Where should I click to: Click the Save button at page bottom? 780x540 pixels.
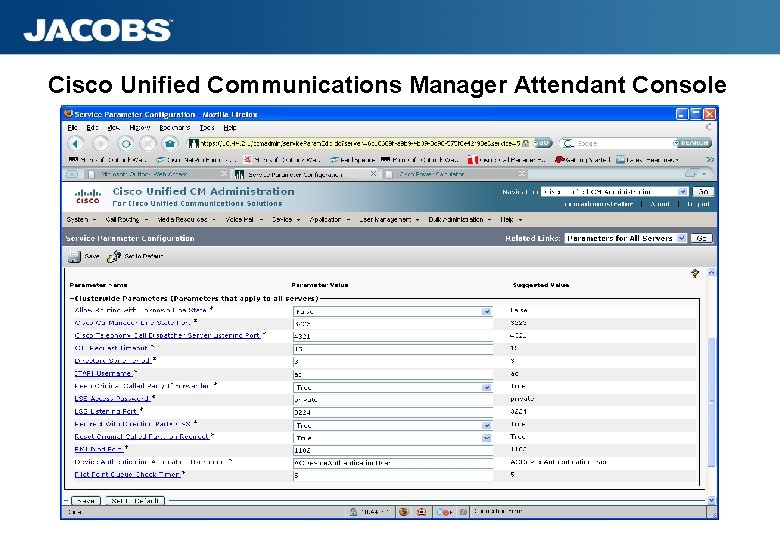86,501
